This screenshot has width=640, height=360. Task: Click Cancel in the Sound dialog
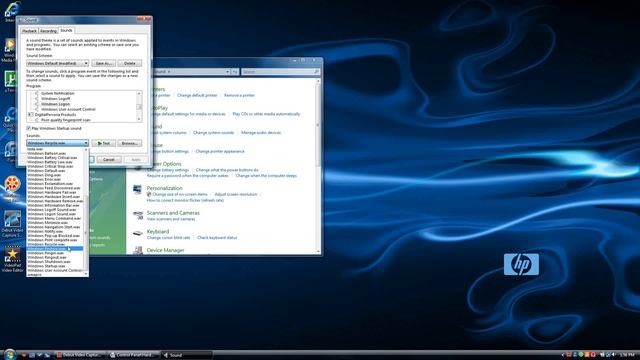[x=109, y=160]
